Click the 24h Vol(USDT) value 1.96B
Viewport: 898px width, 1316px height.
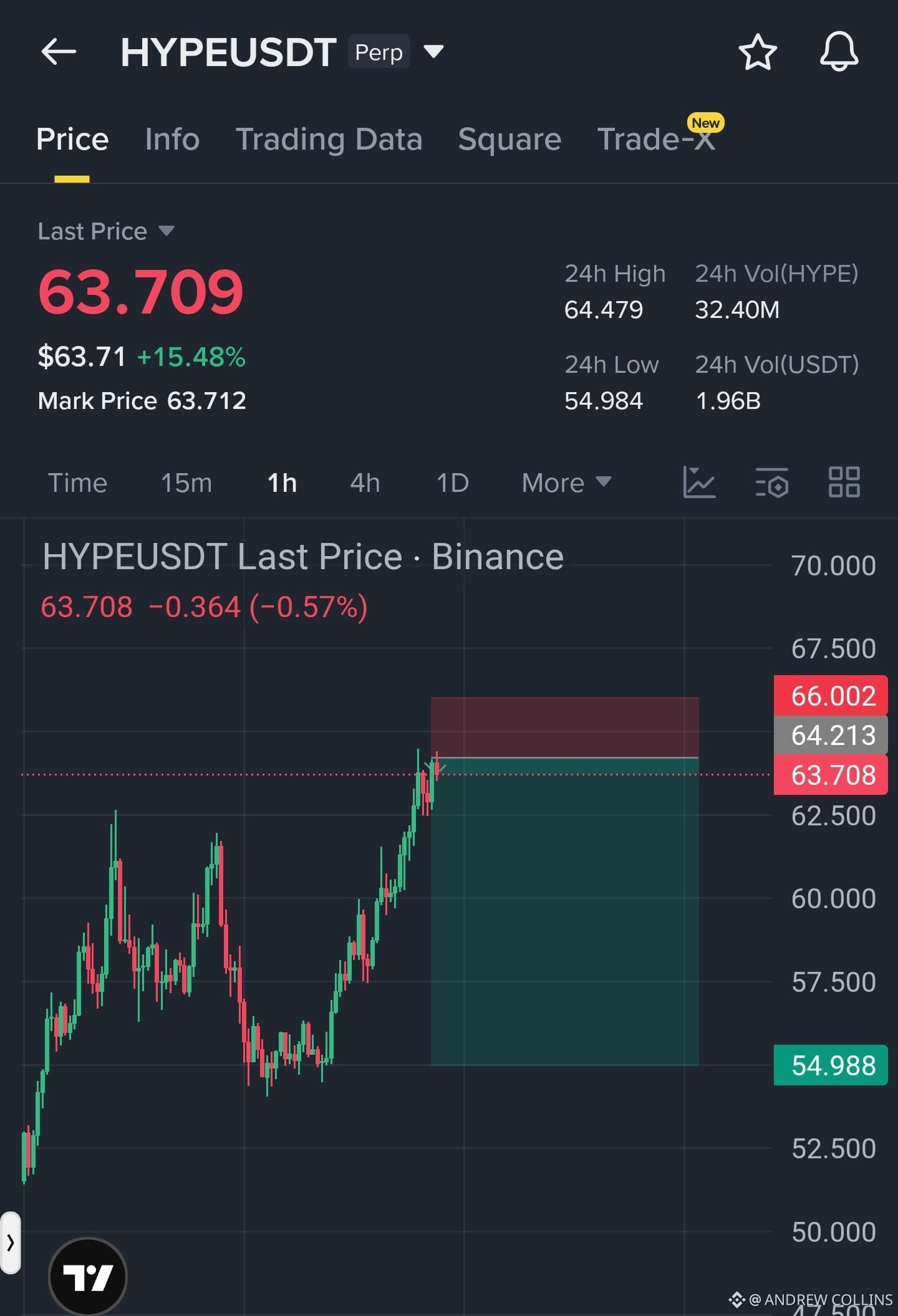pyautogui.click(x=728, y=401)
